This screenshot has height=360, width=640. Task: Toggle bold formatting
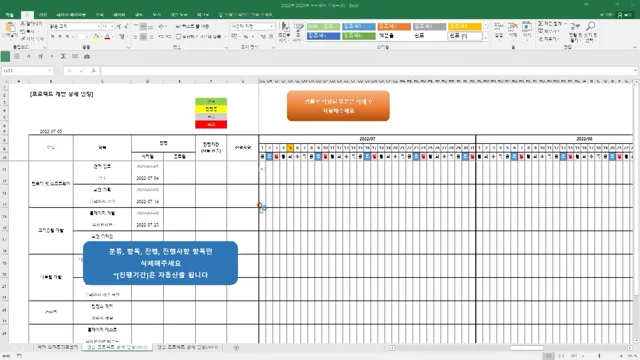(52, 37)
